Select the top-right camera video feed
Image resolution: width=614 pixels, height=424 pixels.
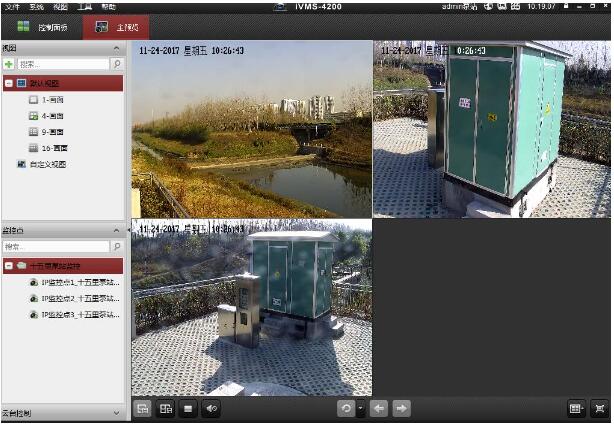491,129
